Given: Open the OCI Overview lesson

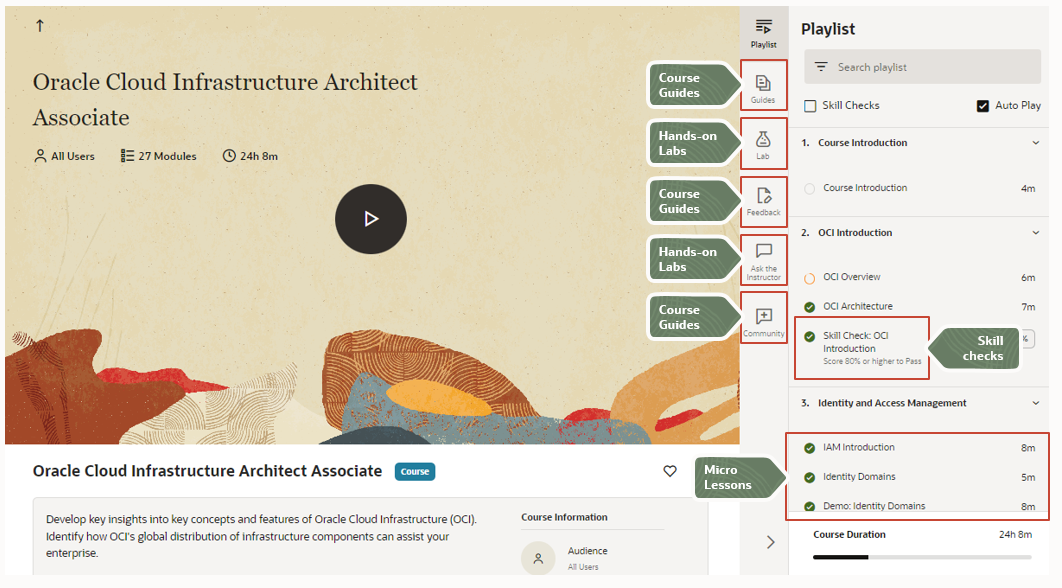Looking at the screenshot, I should 919,277.
